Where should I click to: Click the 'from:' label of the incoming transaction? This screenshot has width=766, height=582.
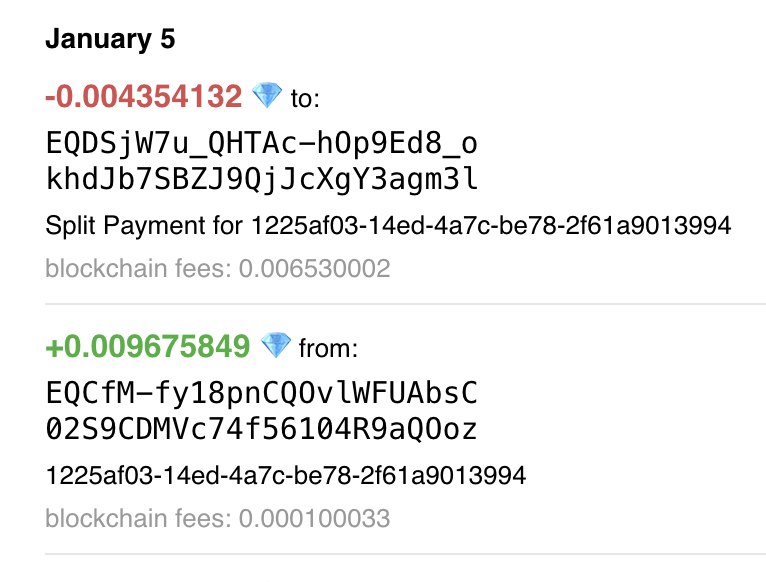pyautogui.click(x=328, y=348)
